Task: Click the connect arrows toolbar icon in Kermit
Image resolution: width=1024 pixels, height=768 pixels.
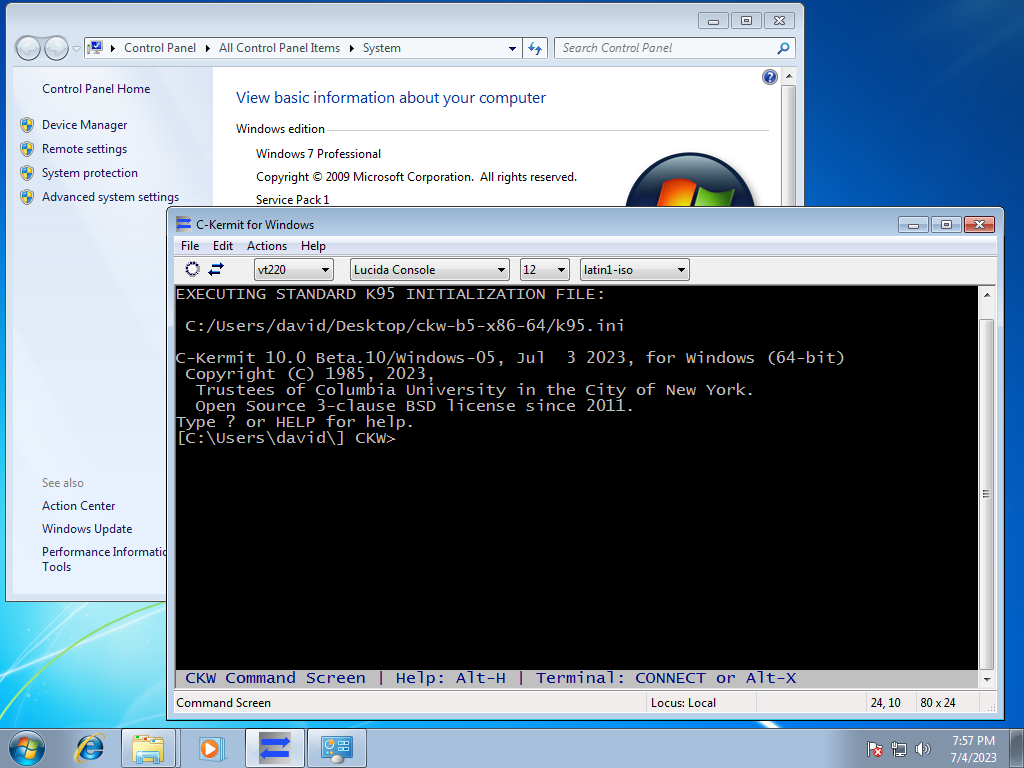Action: [x=216, y=269]
